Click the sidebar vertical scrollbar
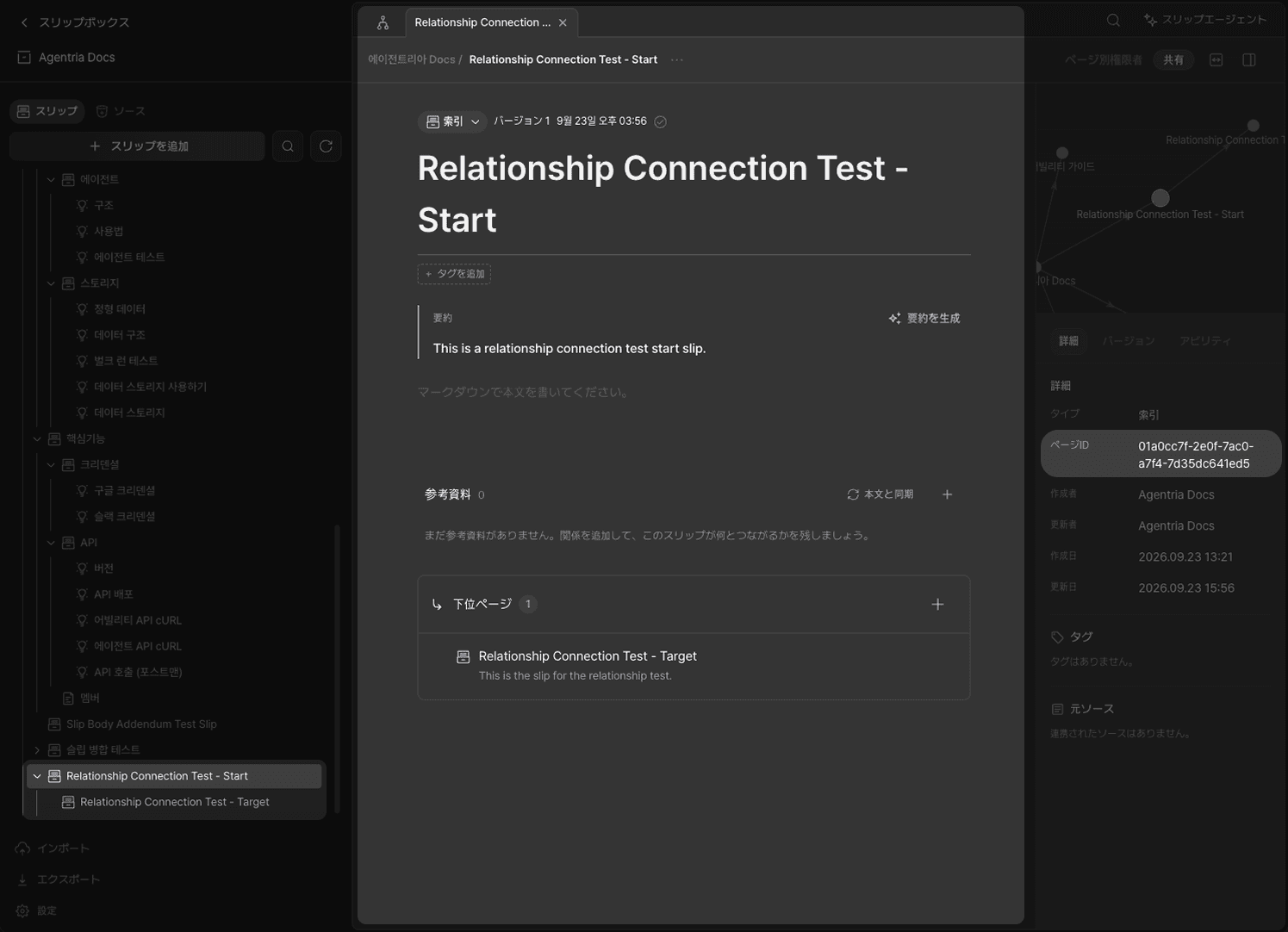 [x=337, y=669]
